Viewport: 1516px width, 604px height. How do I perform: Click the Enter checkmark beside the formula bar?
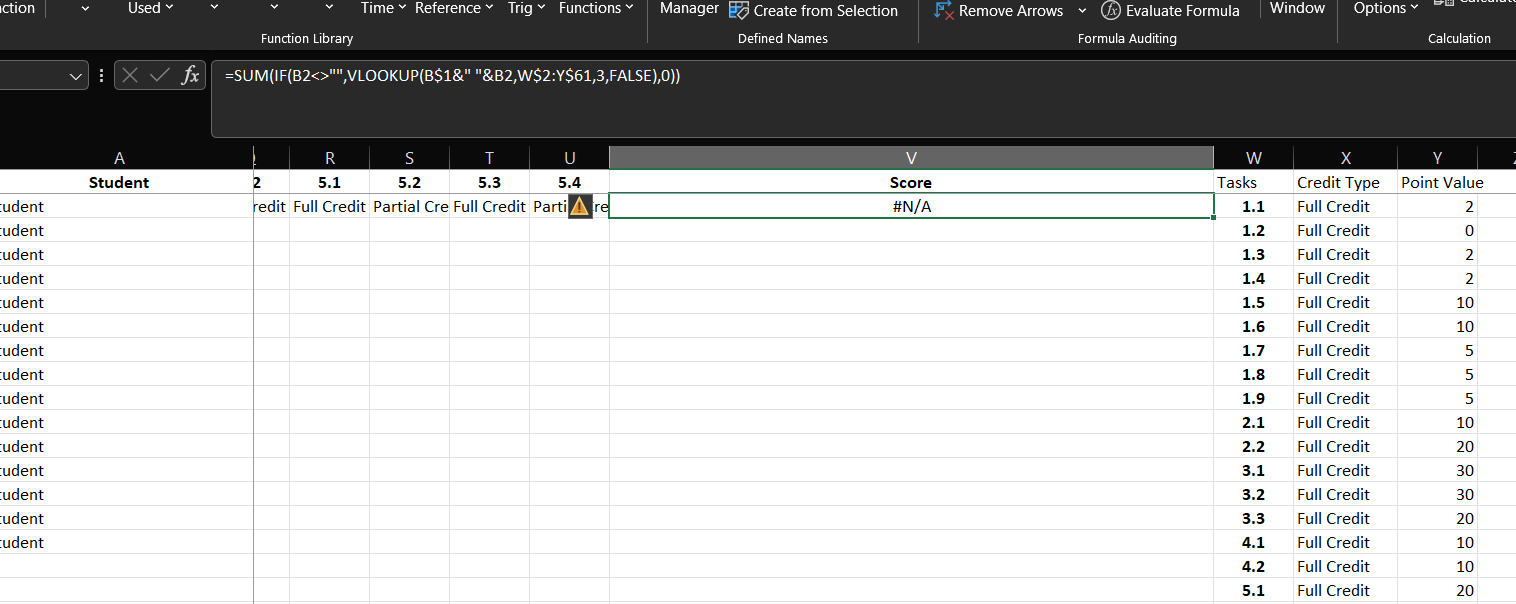[x=160, y=75]
